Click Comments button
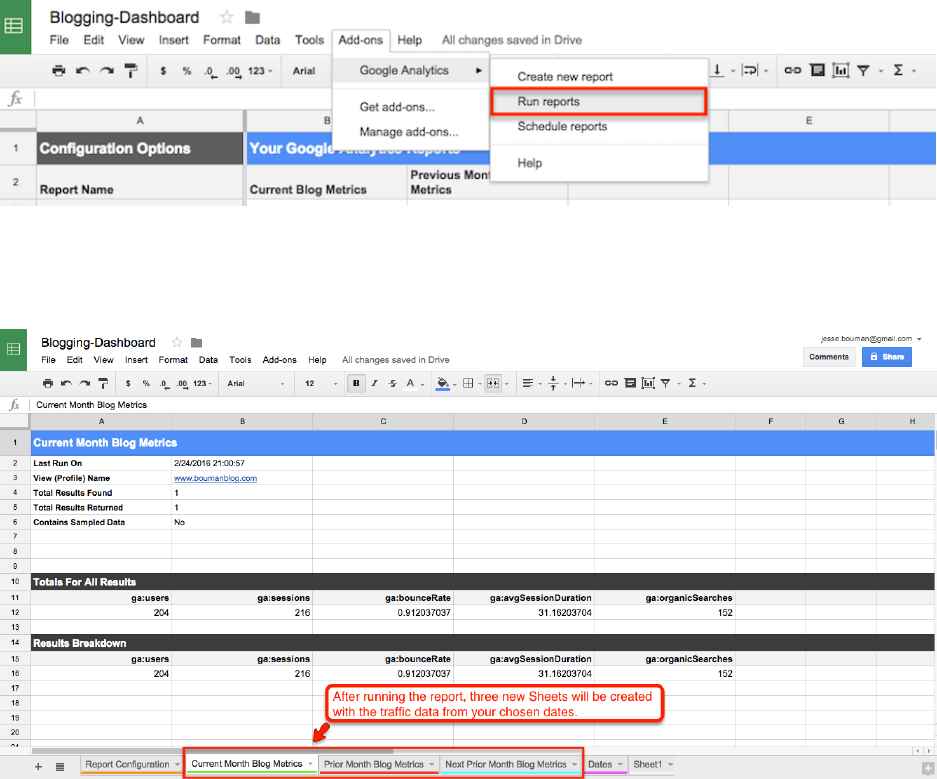Viewport: 937px width, 779px height. coord(829,357)
